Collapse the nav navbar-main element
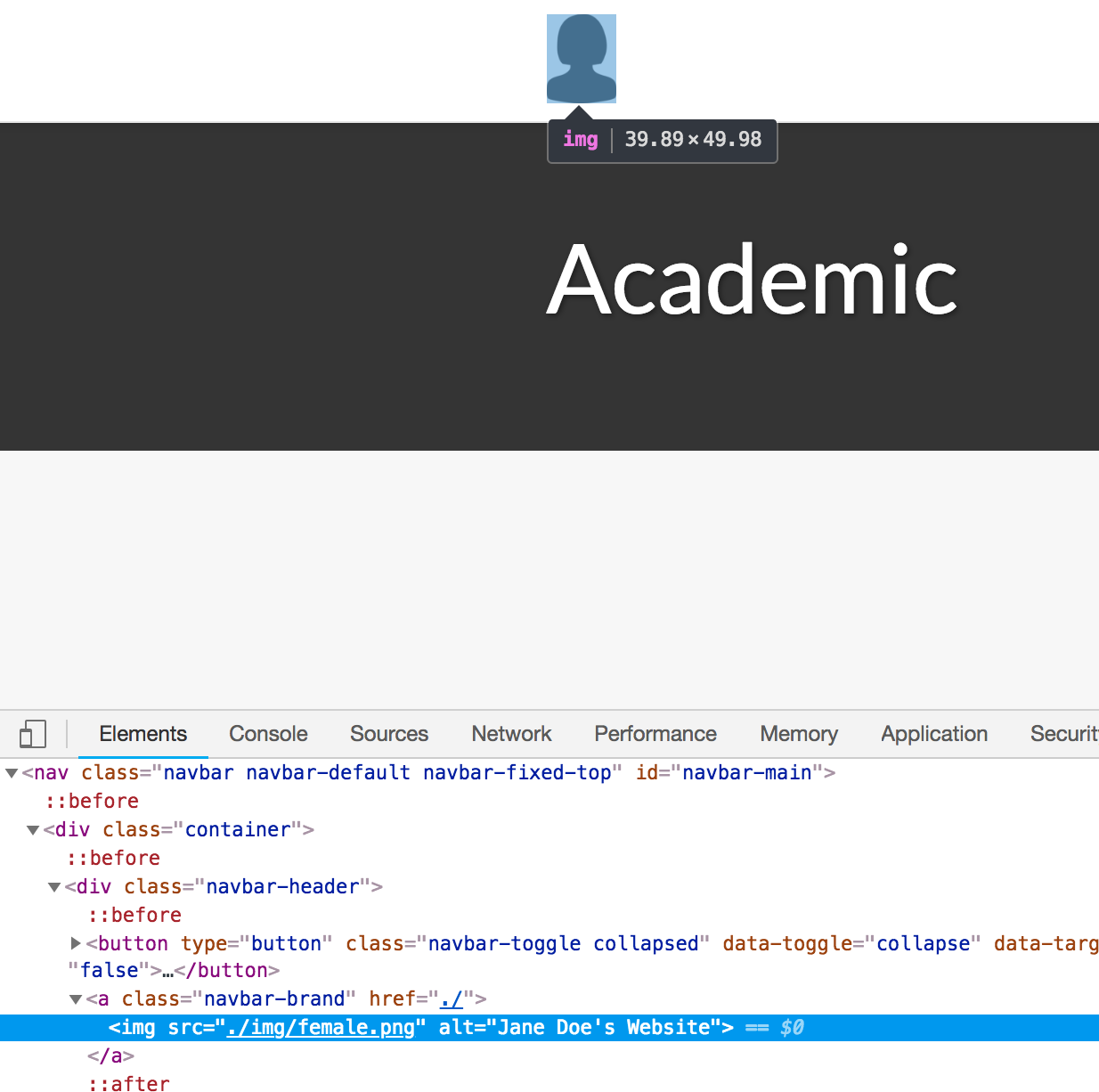The image size is (1099, 1092). click(x=11, y=772)
